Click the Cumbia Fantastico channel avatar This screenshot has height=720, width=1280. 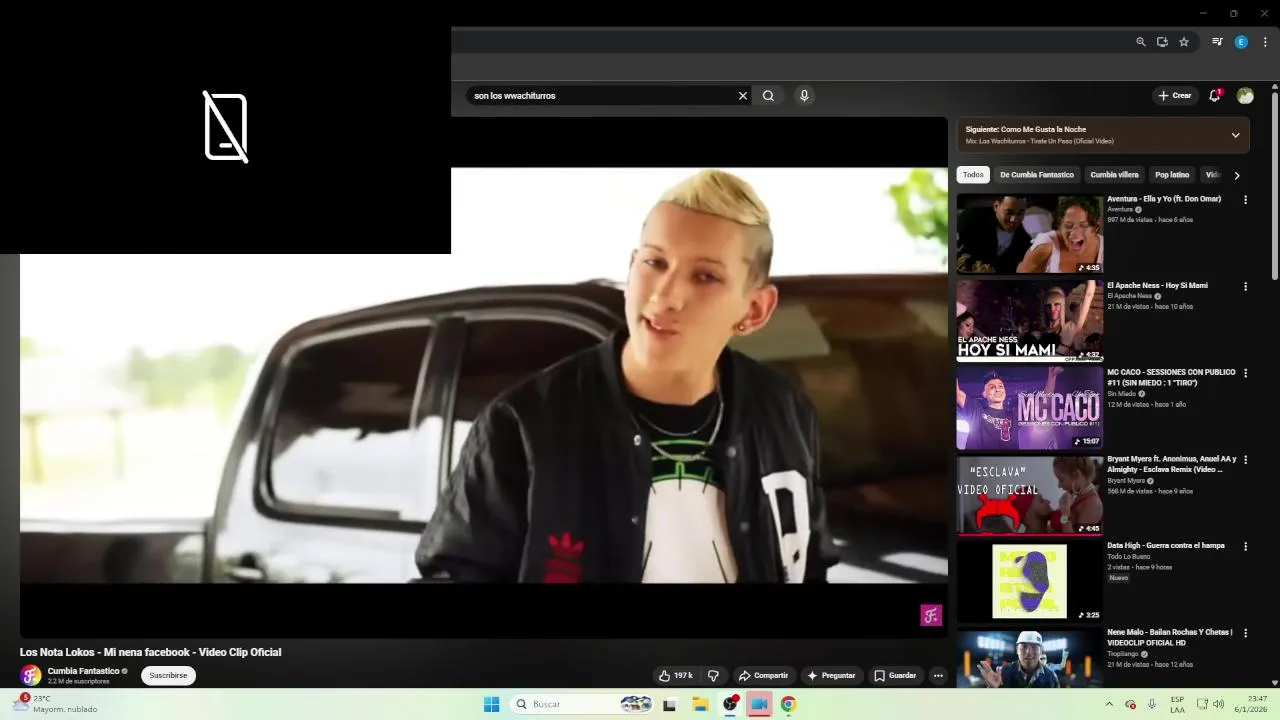click(x=31, y=676)
